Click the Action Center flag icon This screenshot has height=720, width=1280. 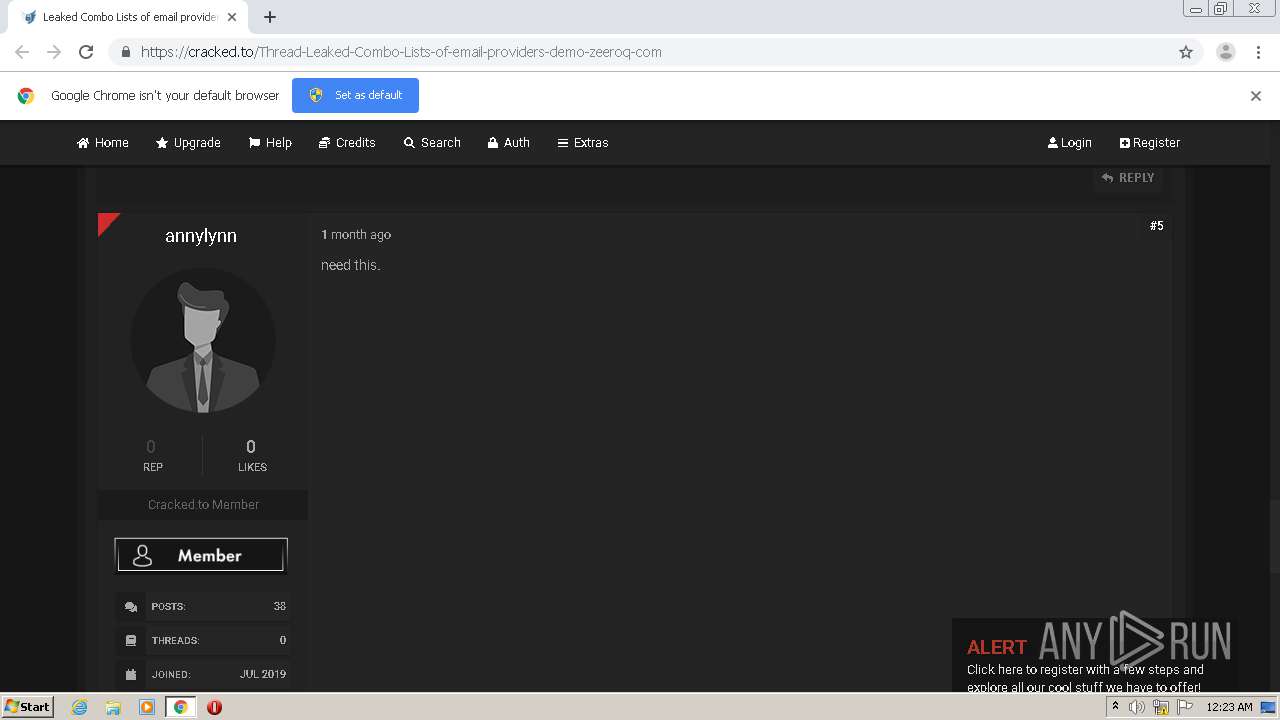(1185, 707)
